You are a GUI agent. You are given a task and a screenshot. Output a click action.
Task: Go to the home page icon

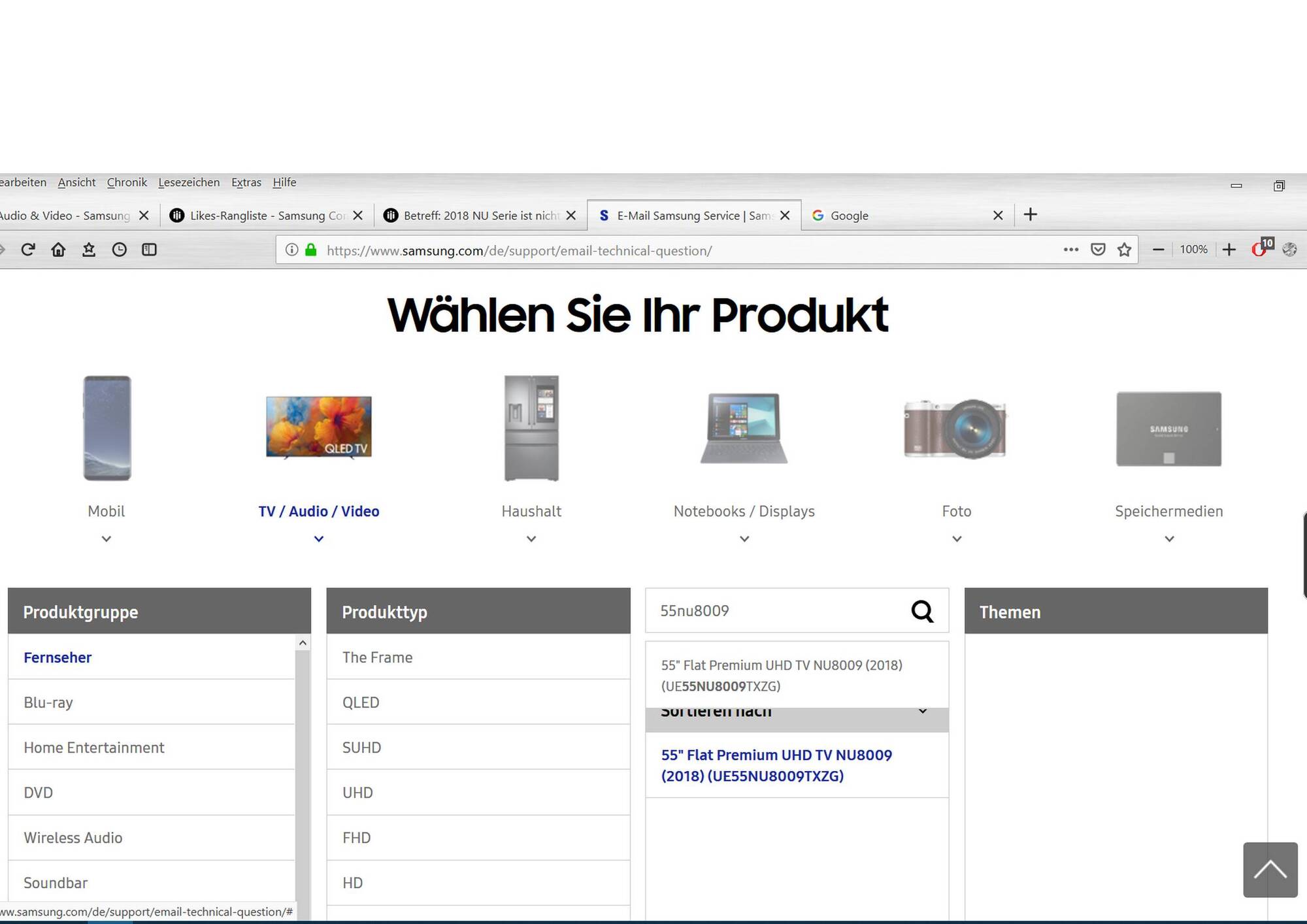[58, 250]
